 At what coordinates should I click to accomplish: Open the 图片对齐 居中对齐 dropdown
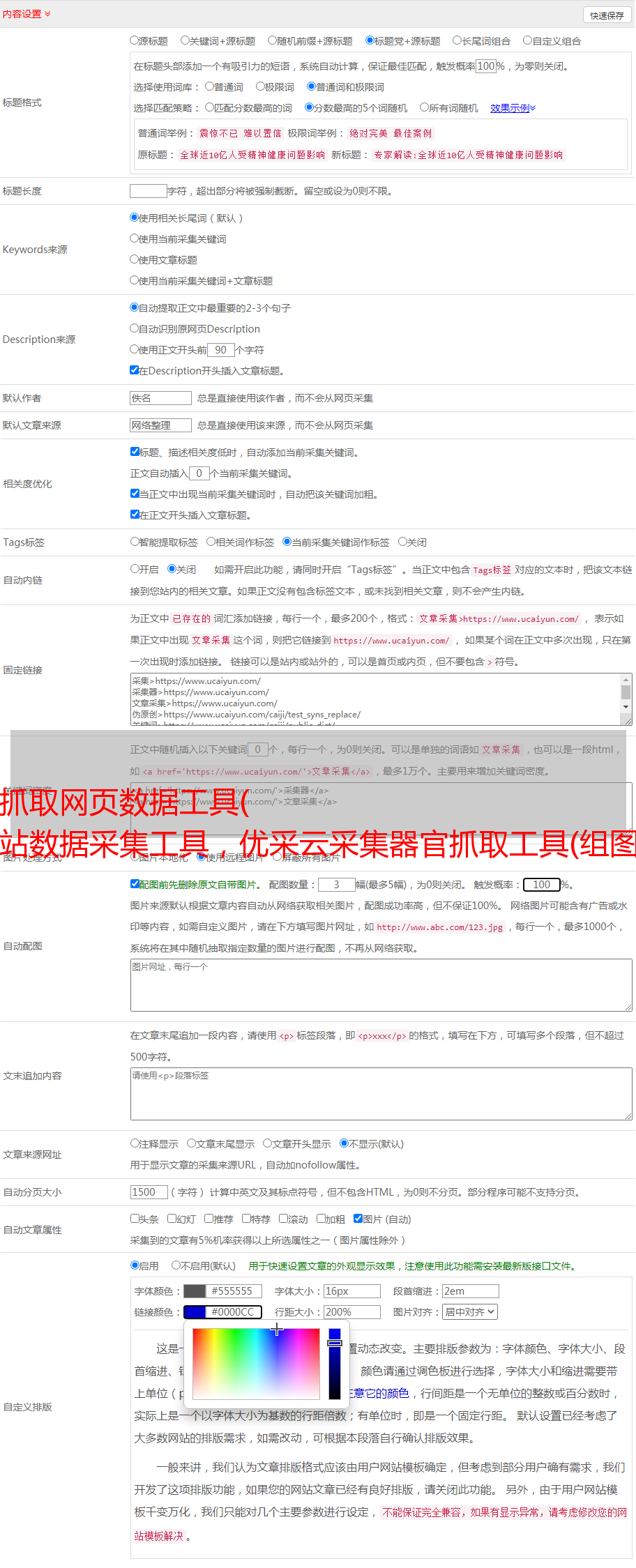click(x=470, y=1312)
